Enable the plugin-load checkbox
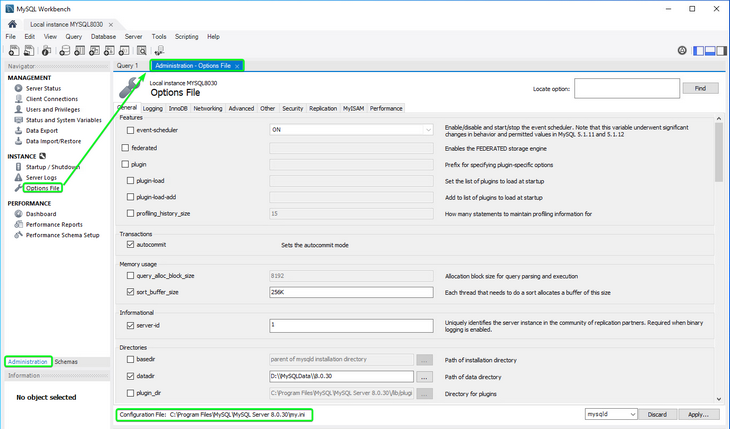730x429 pixels. point(130,181)
